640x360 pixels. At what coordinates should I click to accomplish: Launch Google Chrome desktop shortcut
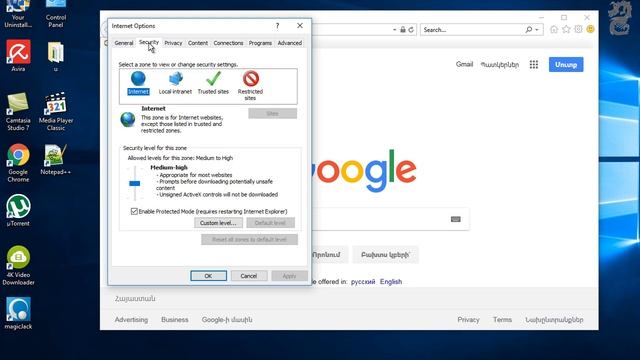point(18,162)
